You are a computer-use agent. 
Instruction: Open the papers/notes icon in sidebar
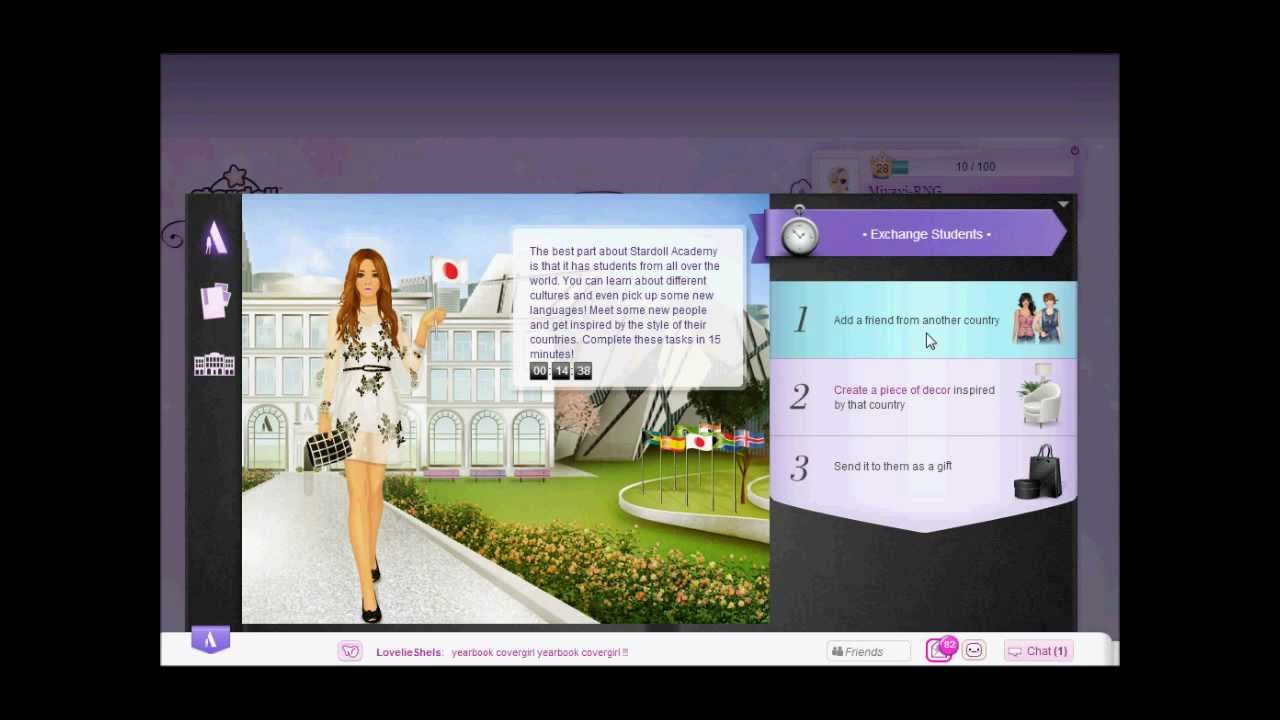[215, 301]
